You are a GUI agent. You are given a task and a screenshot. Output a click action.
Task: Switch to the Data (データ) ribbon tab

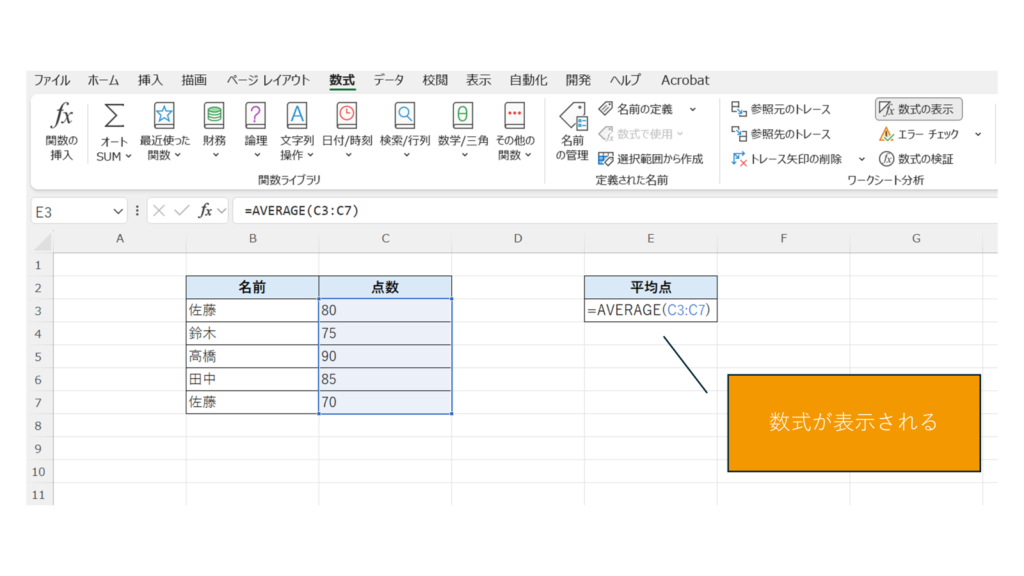click(x=389, y=80)
